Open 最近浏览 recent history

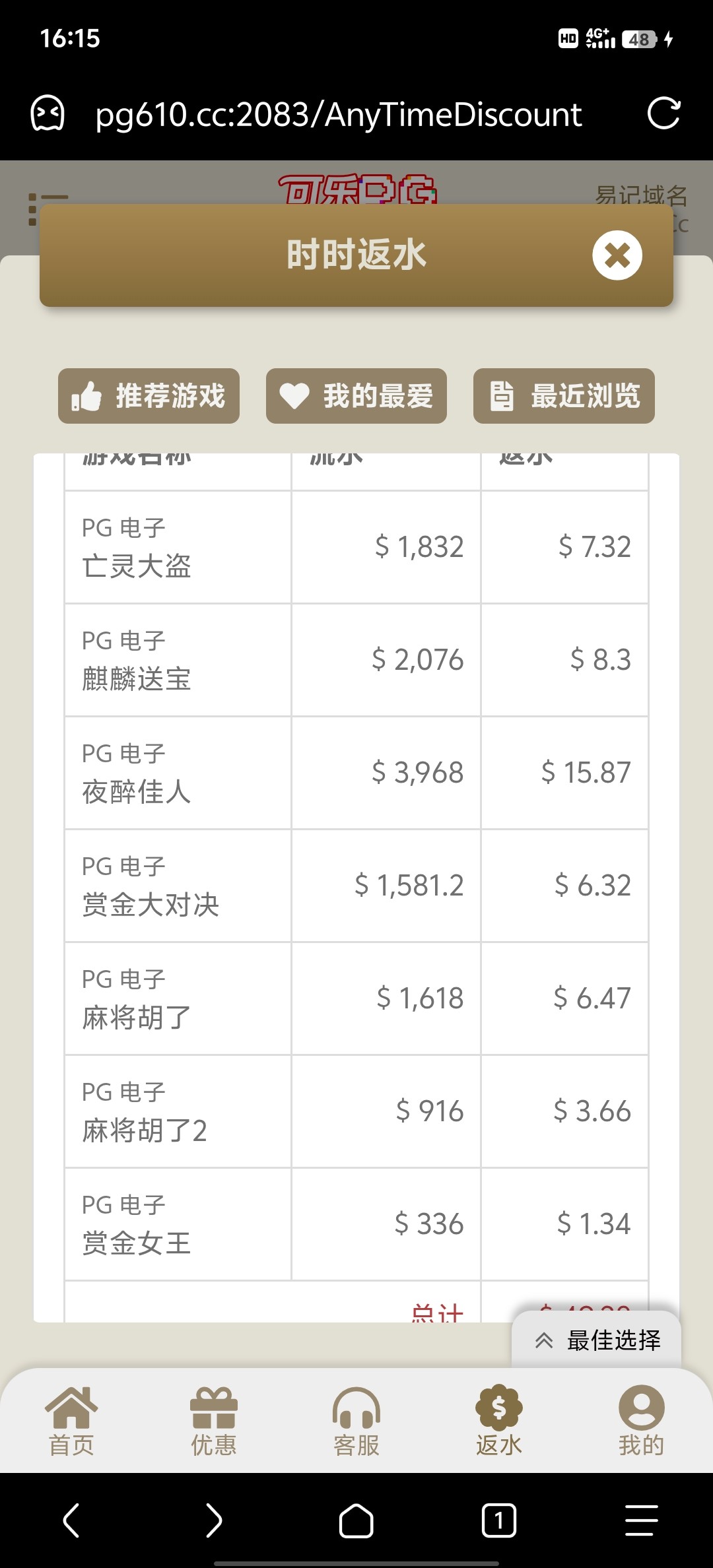pos(564,396)
